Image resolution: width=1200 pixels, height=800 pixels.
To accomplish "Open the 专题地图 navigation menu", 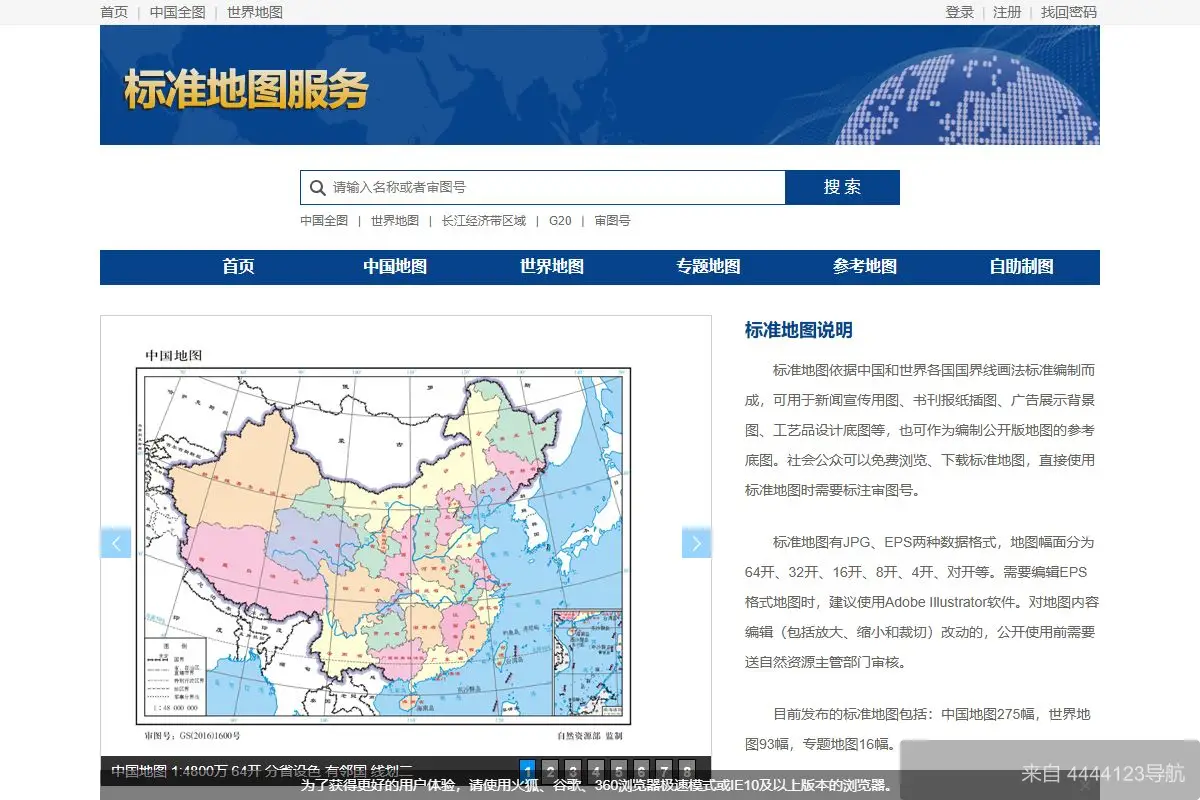I will [x=708, y=267].
